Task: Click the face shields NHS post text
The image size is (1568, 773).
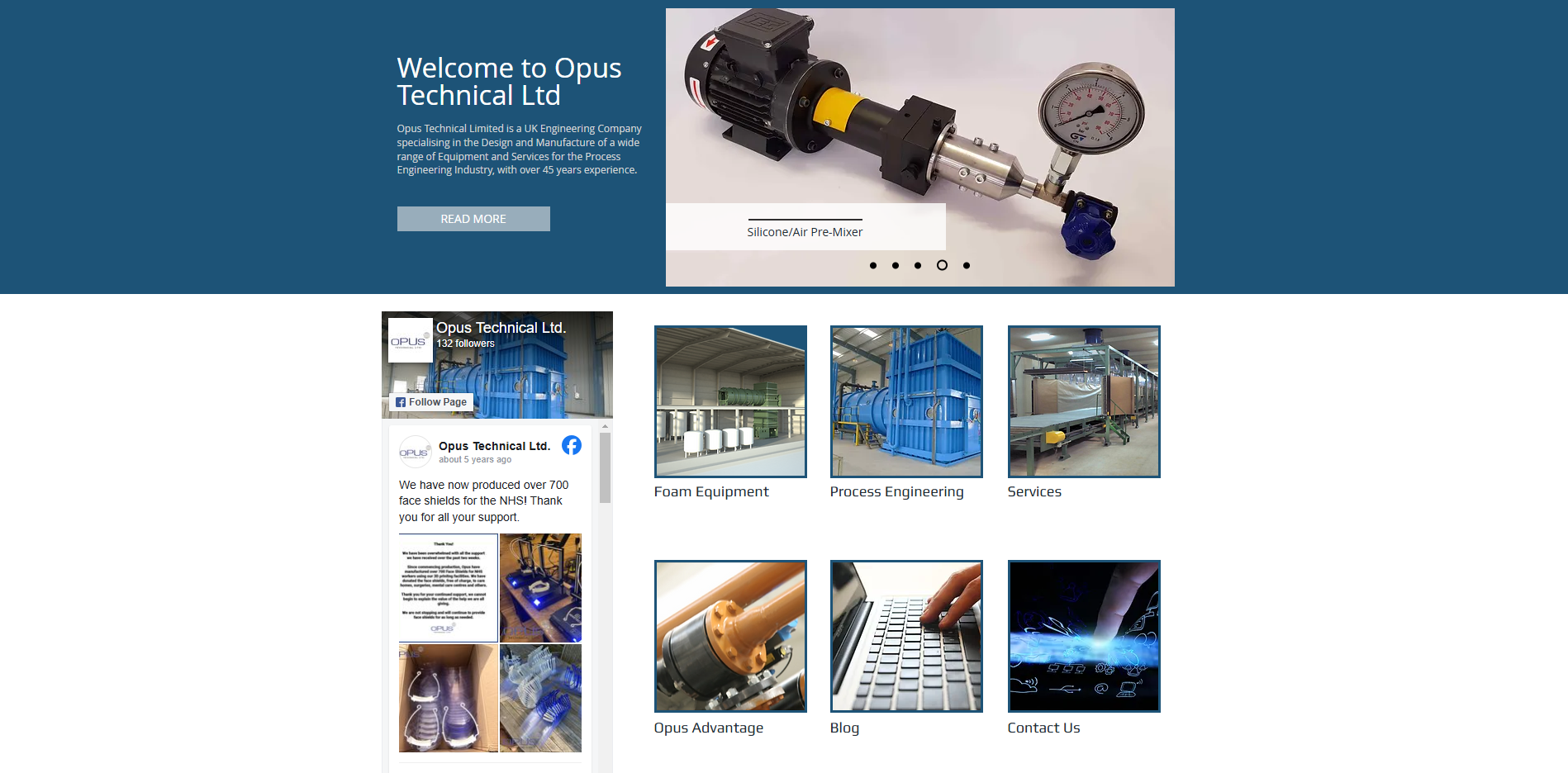Action: (484, 500)
